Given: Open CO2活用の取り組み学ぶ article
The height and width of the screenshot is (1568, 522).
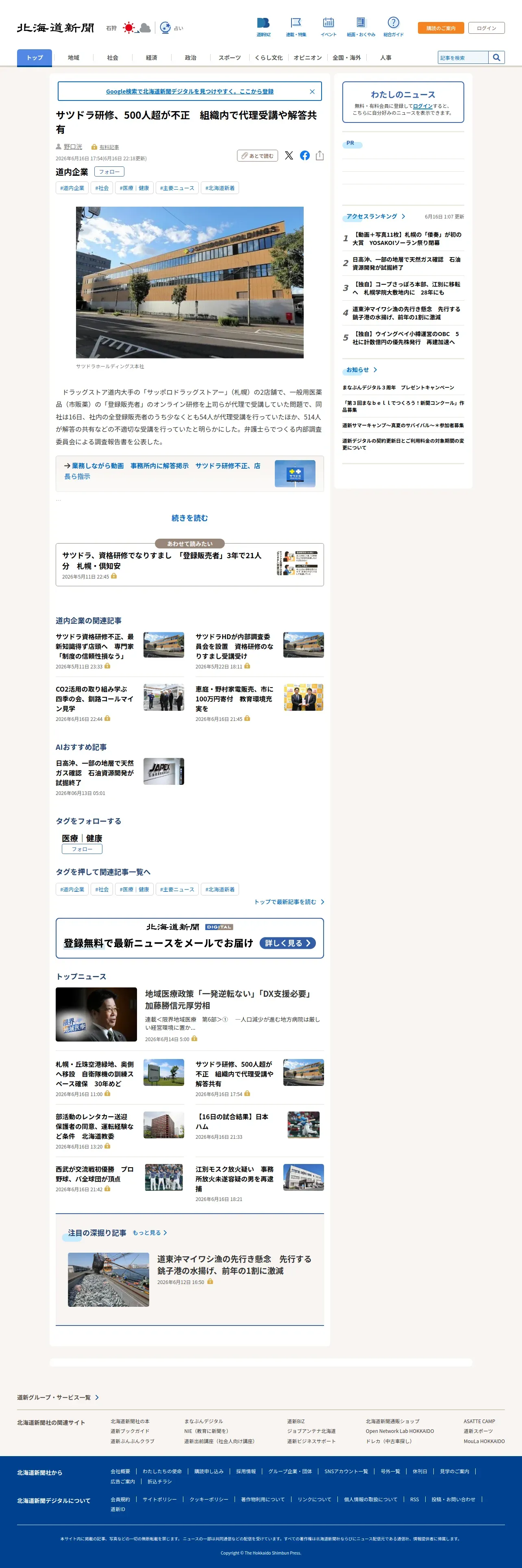Looking at the screenshot, I should click(95, 699).
